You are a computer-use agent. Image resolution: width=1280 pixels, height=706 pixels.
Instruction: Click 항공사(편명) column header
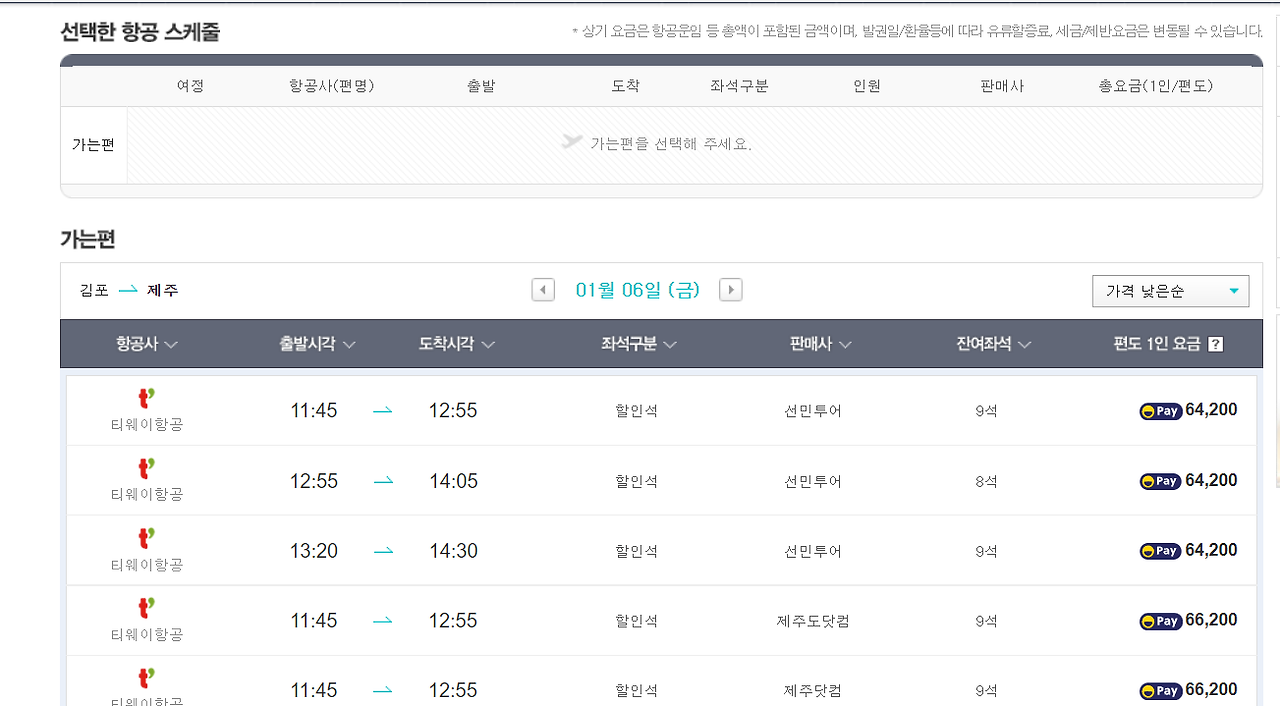(x=331, y=86)
